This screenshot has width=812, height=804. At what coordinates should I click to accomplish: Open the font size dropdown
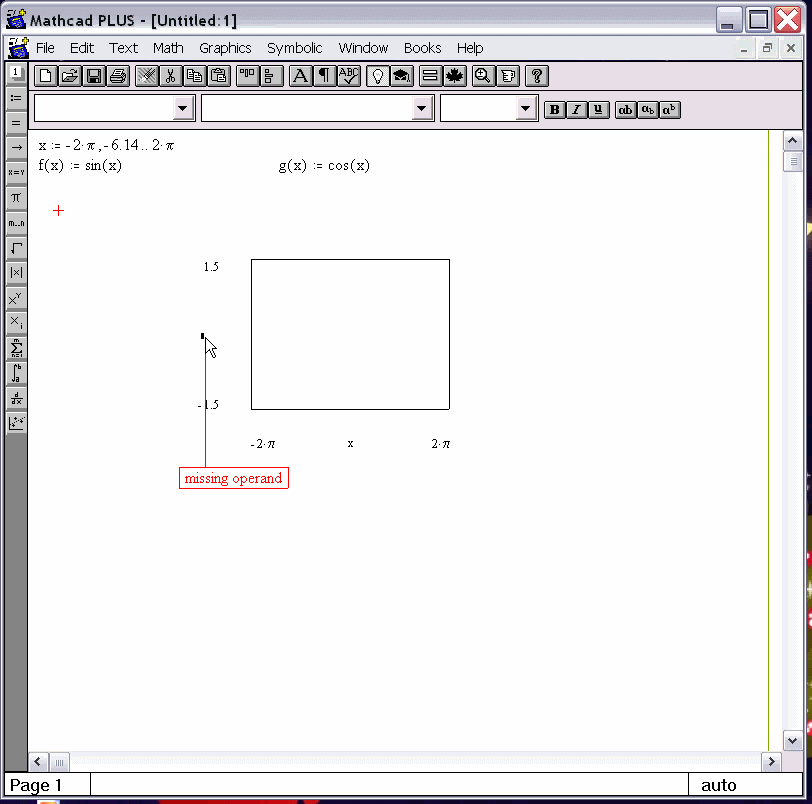coord(526,109)
